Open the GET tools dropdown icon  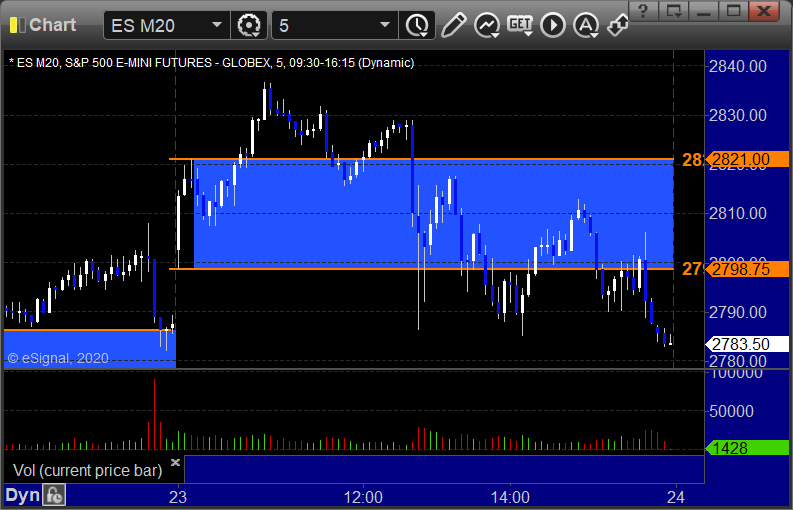coord(520,25)
